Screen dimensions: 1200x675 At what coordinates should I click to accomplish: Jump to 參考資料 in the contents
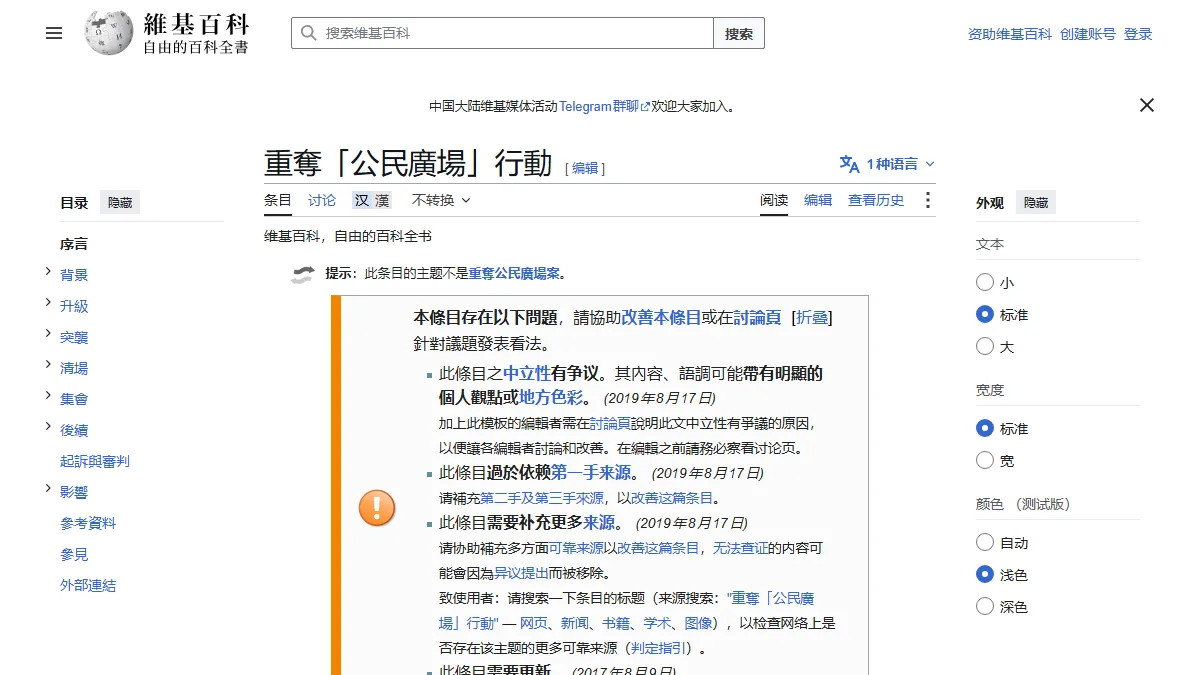click(x=88, y=523)
